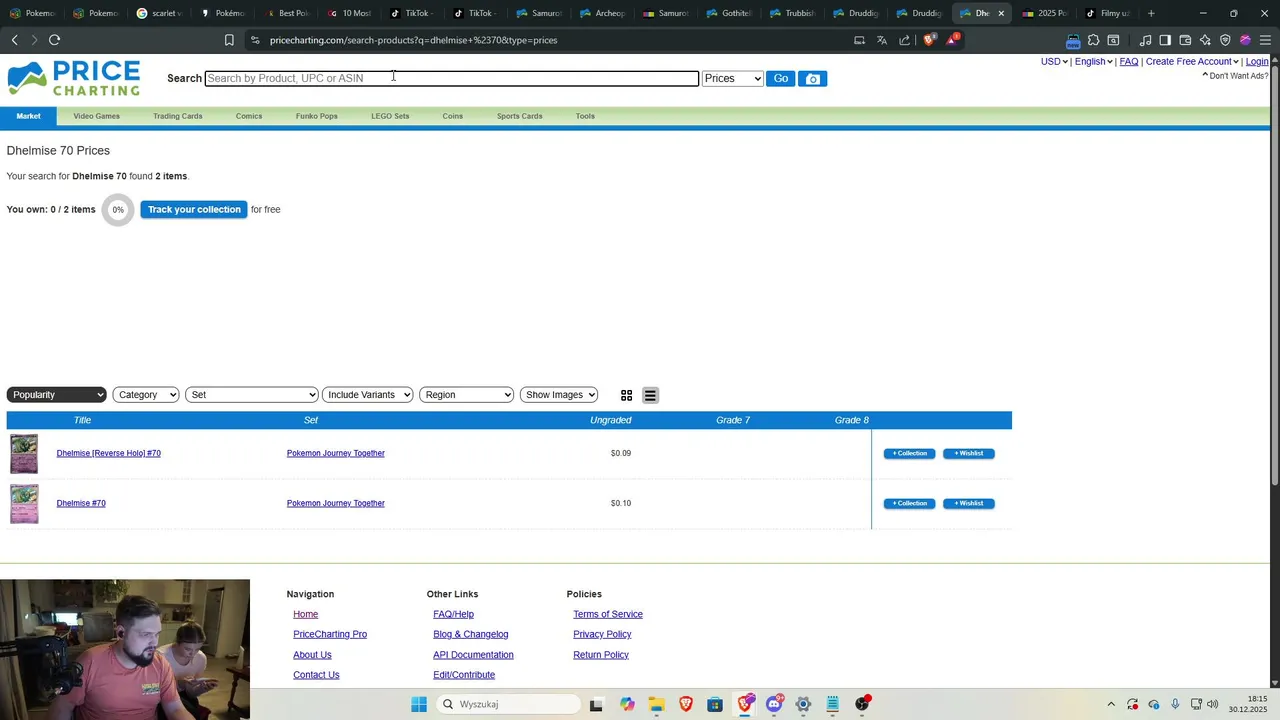Open Copilot icon in taskbar
This screenshot has width=1280, height=720.
pyautogui.click(x=627, y=704)
